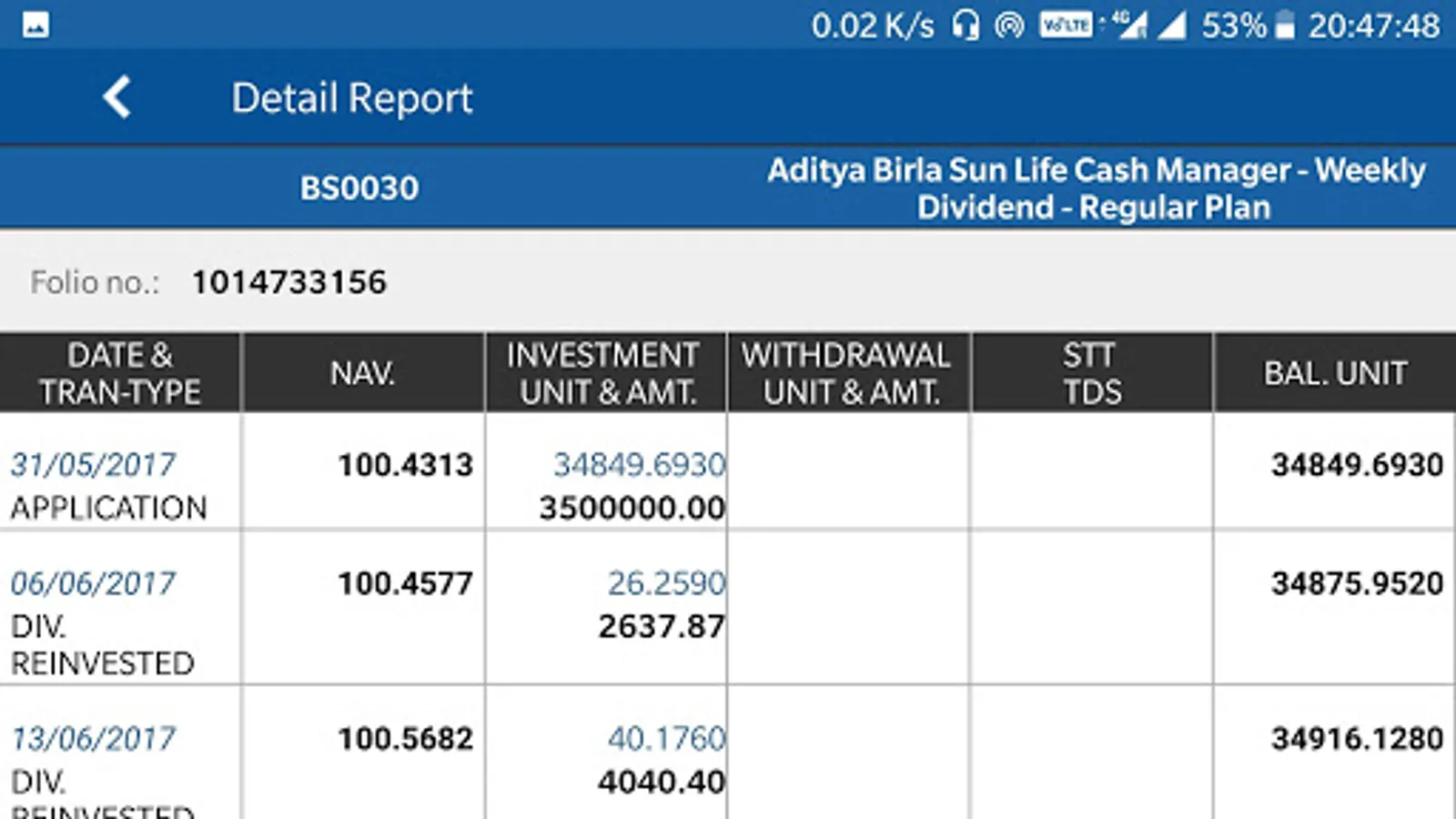Tap the WITHDRAWAL UNIT & AMT. column header
The height and width of the screenshot is (819, 1456).
click(849, 373)
